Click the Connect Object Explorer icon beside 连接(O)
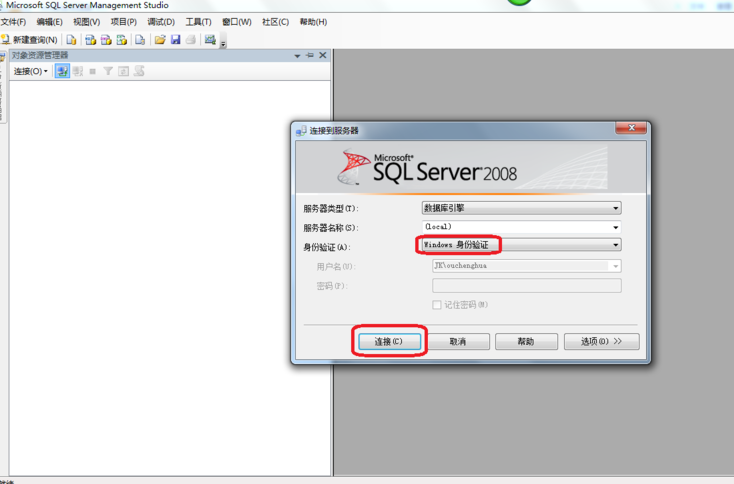Viewport: 734px width, 484px height. pyautogui.click(x=62, y=71)
